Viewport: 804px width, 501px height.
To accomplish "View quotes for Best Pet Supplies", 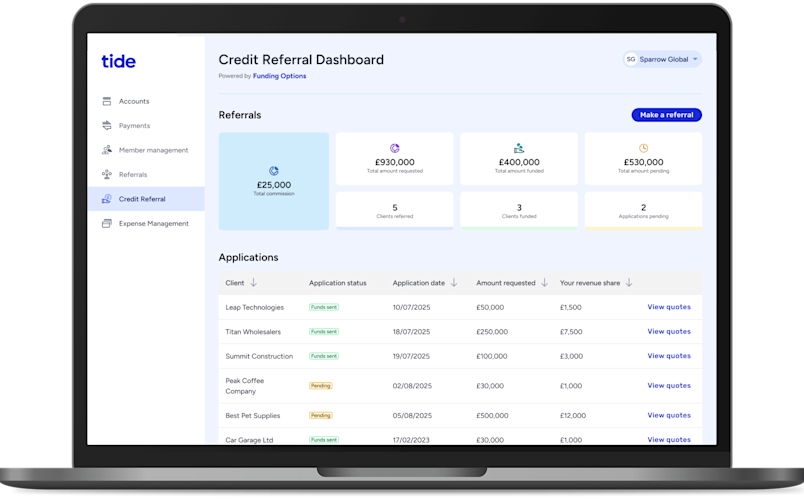I will (x=669, y=415).
